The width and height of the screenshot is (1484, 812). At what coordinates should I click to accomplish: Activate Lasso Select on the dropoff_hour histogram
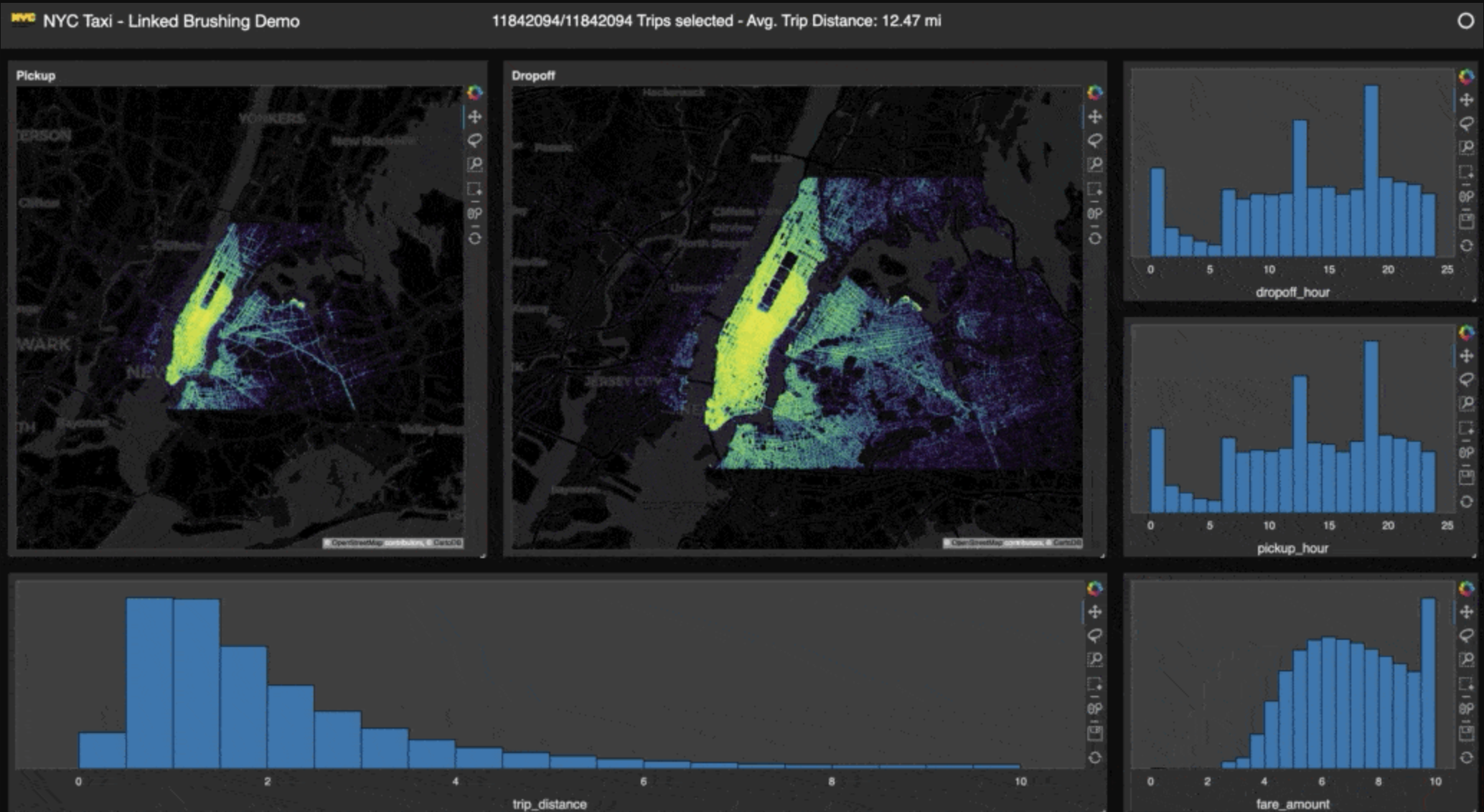1466,124
